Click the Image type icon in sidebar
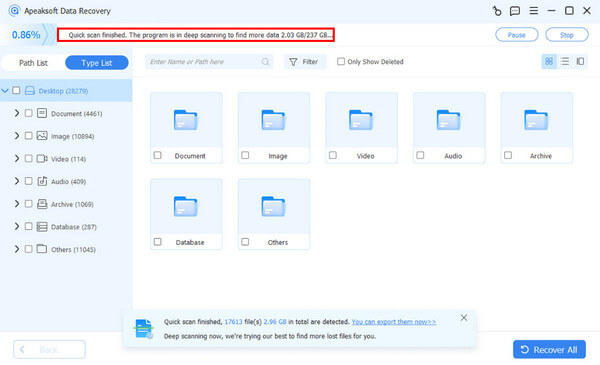The width and height of the screenshot is (600, 365). (x=42, y=136)
